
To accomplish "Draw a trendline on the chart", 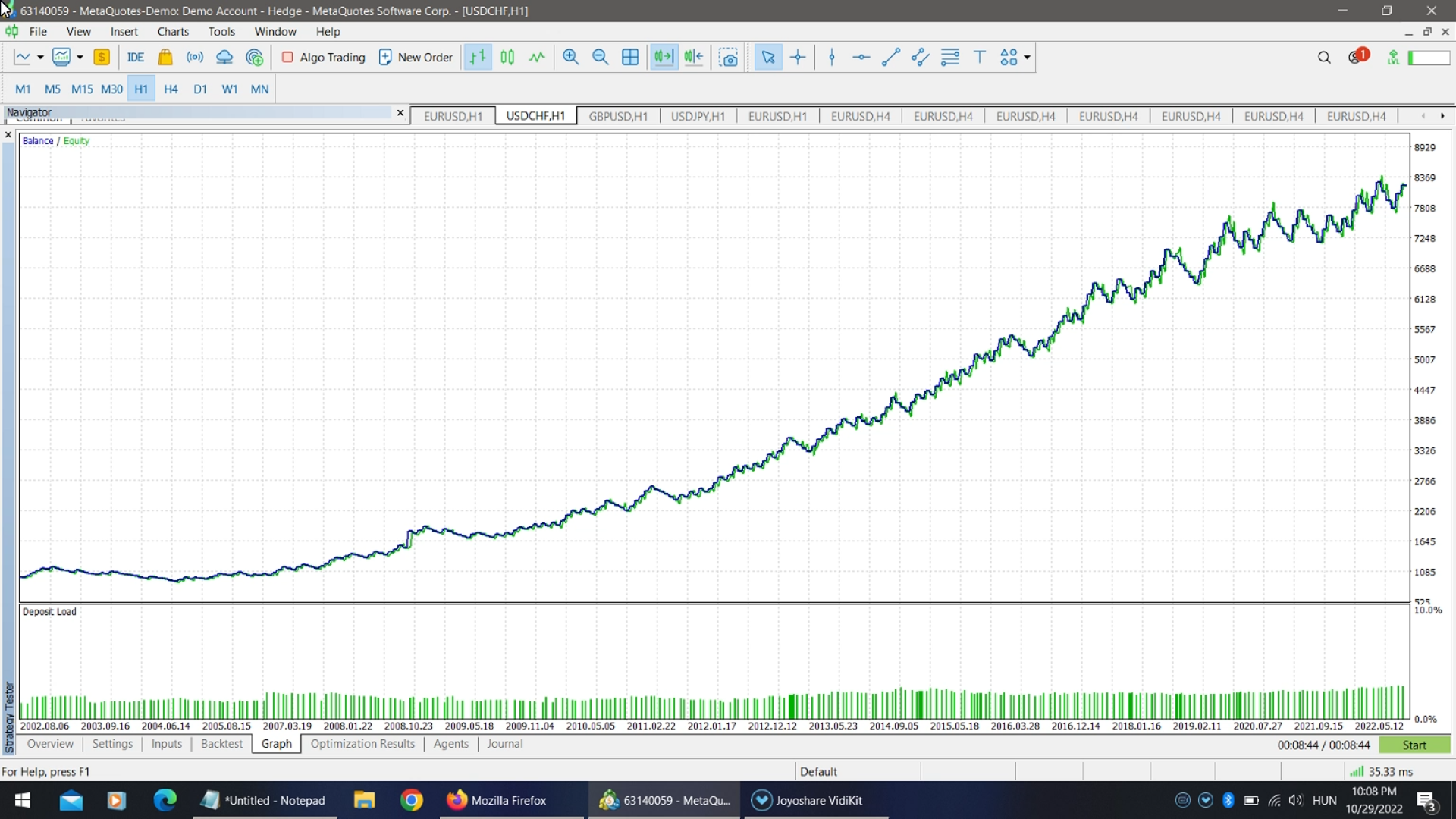I will coord(890,57).
